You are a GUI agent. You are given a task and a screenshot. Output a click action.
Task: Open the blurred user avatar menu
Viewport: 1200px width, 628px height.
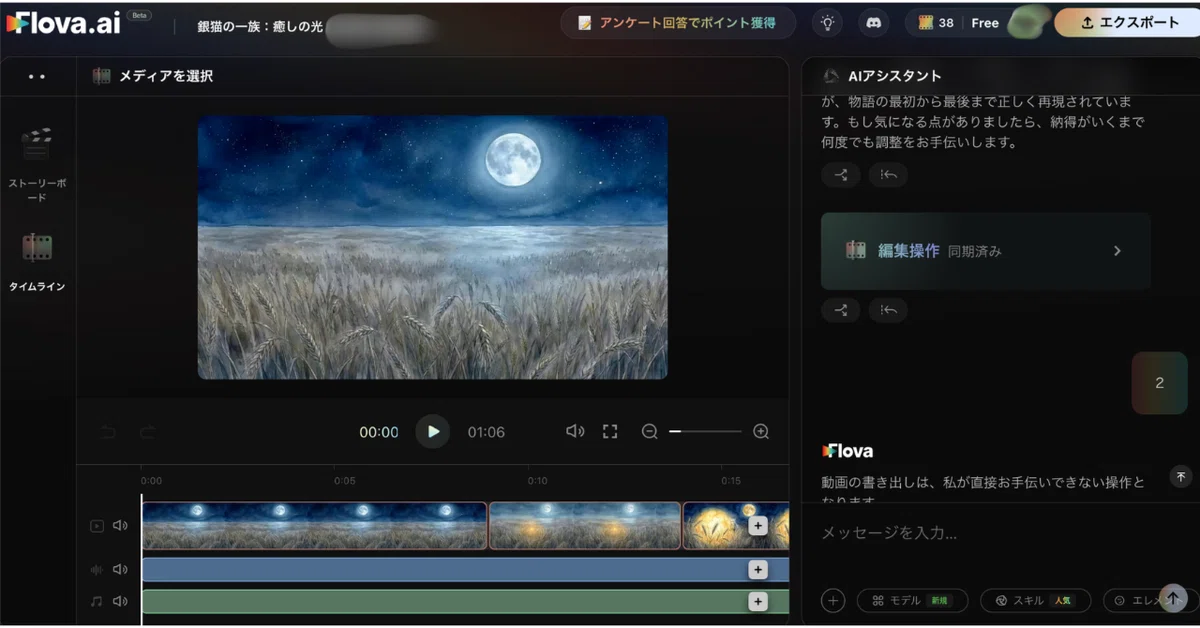pyautogui.click(x=1027, y=22)
